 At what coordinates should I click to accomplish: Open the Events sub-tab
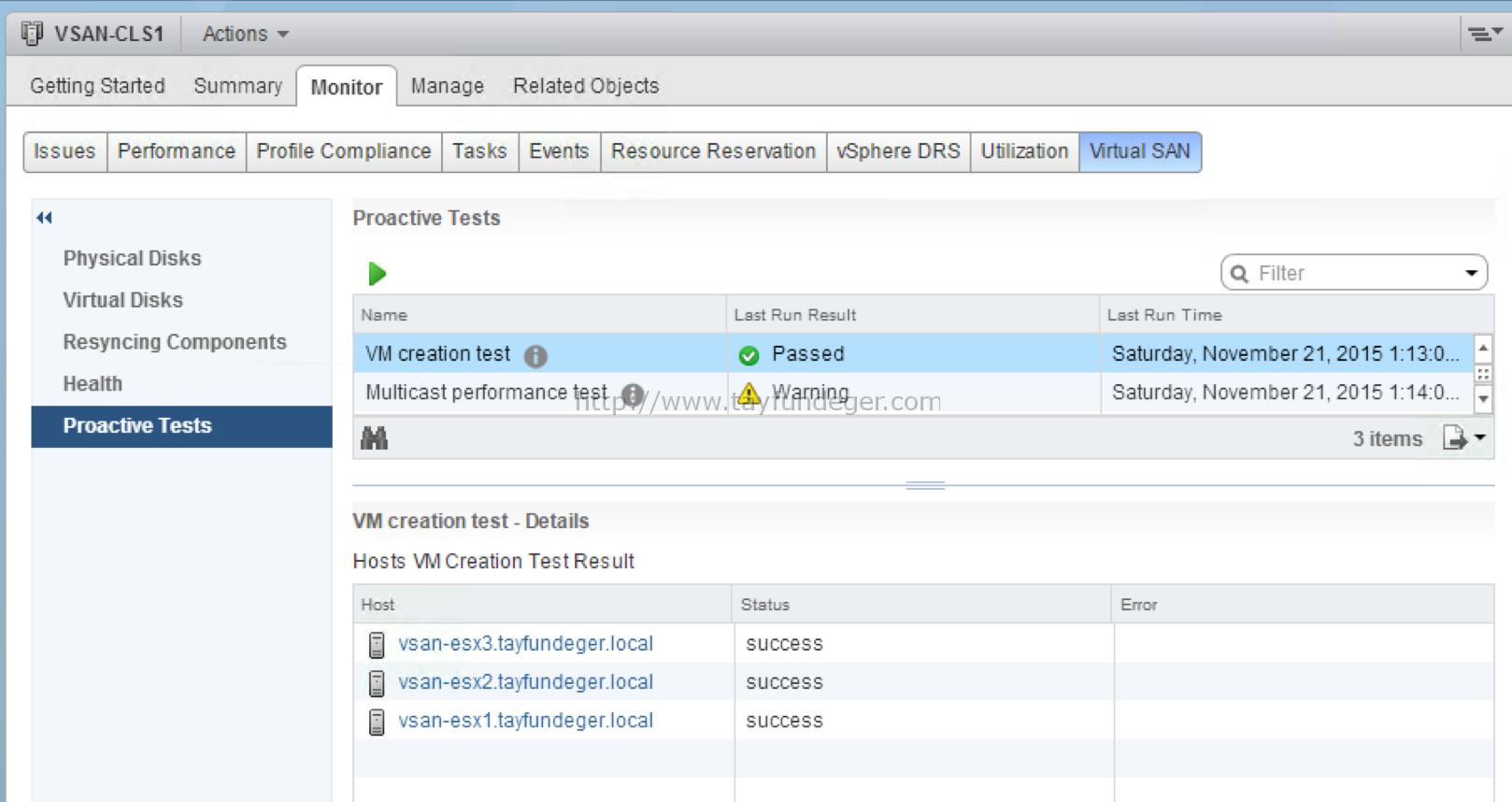click(559, 151)
